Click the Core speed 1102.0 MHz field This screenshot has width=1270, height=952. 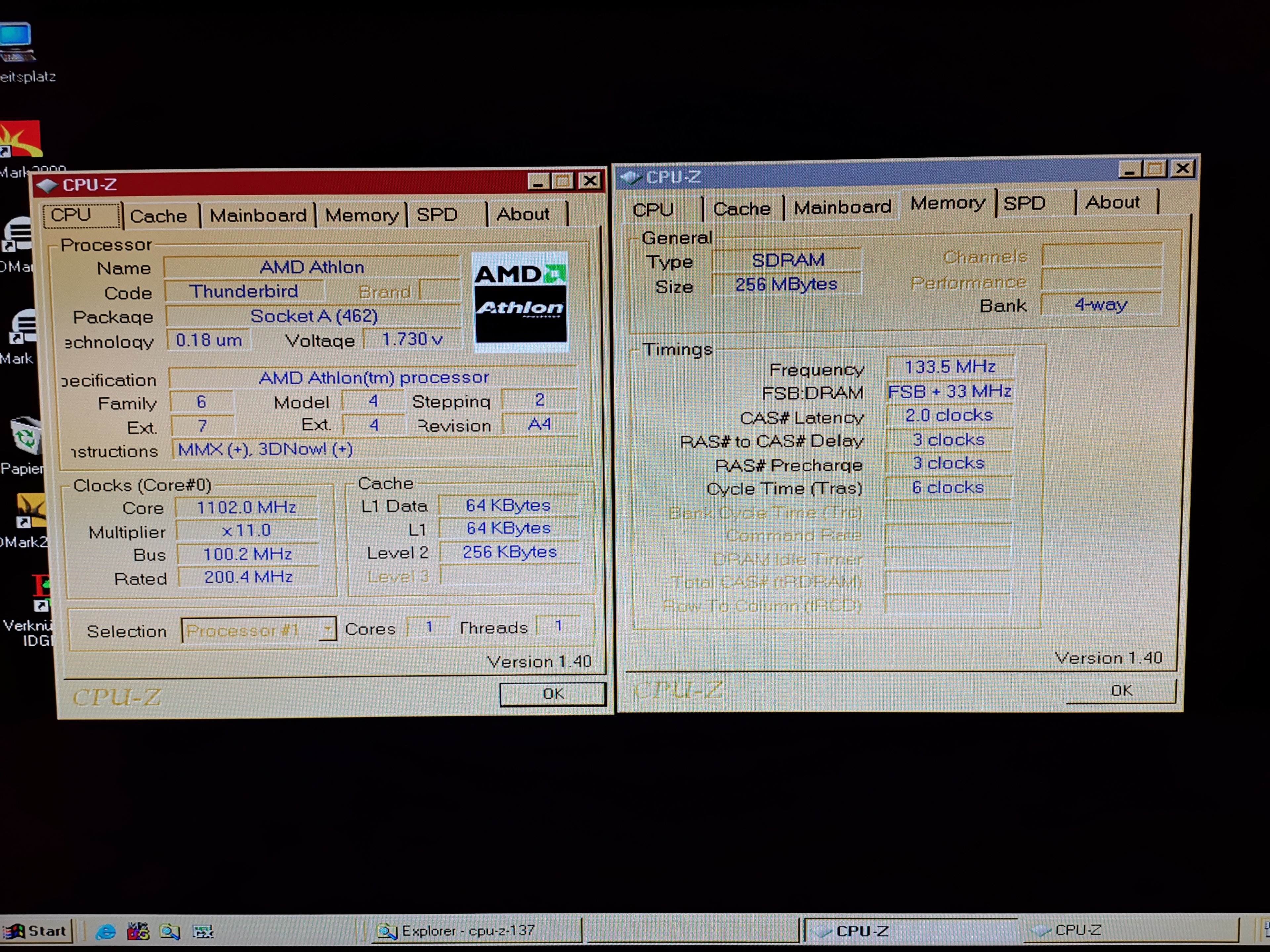coord(246,507)
